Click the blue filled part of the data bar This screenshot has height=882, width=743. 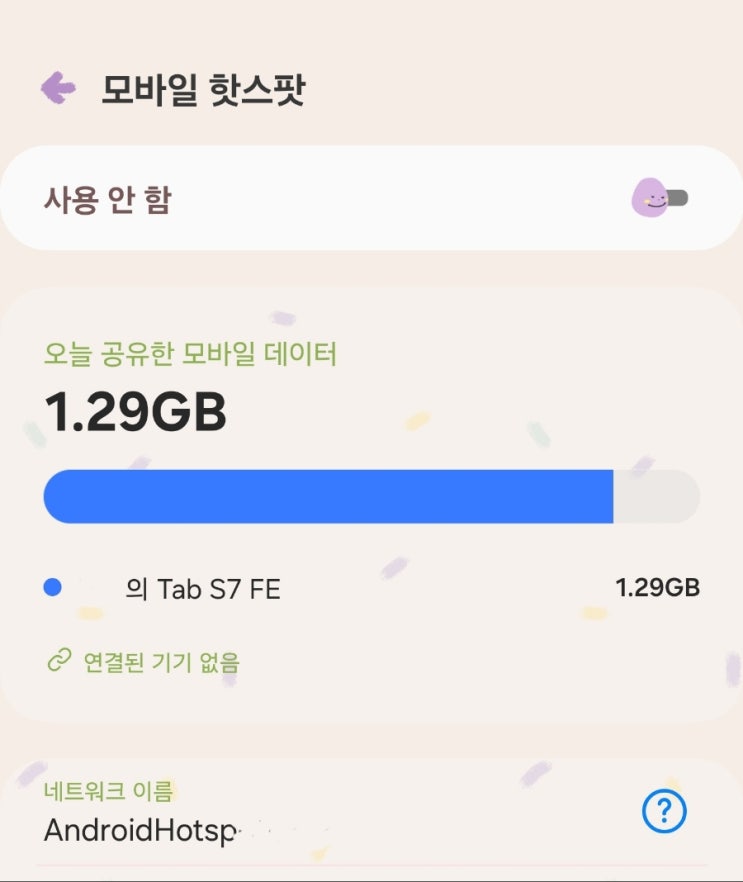pyautogui.click(x=328, y=496)
